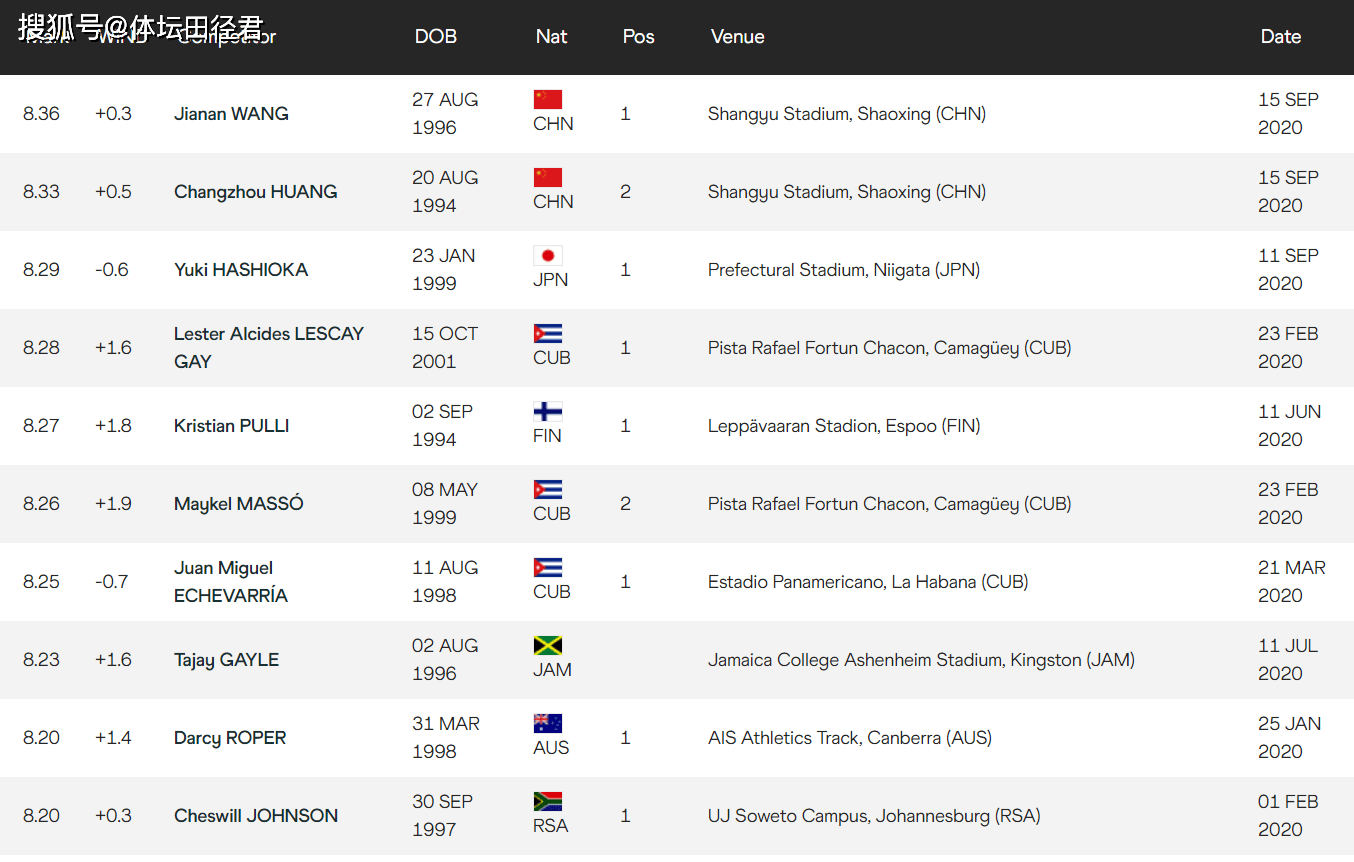The image size is (1354, 862).
Task: Click China flag in Jianan WANG's row
Action: [547, 100]
